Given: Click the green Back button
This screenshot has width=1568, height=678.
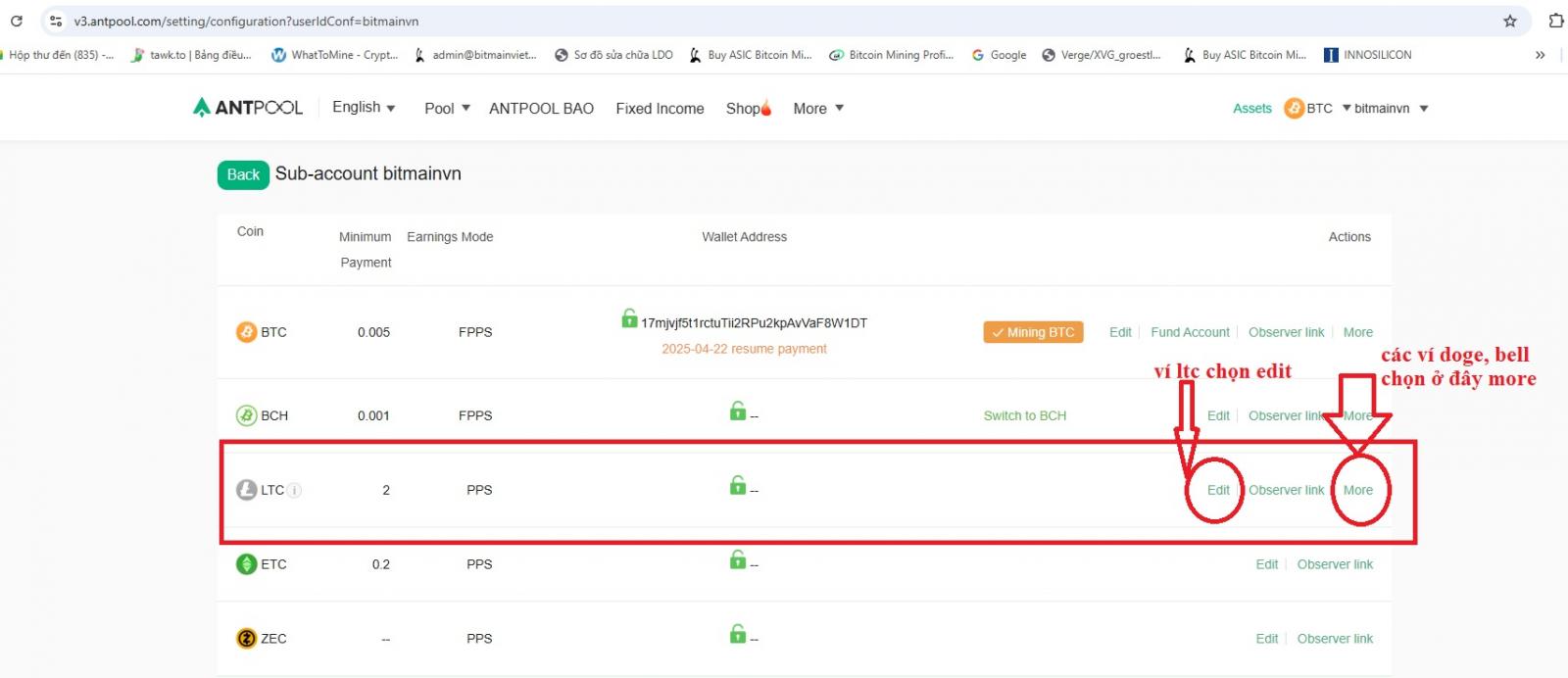Looking at the screenshot, I should 243,174.
